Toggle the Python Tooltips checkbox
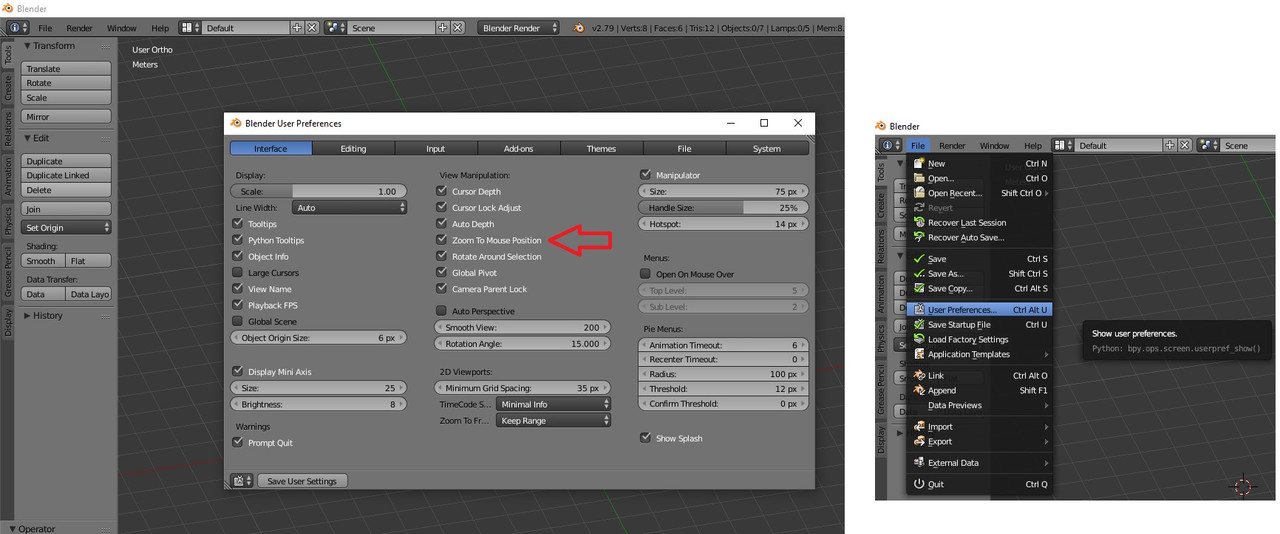The image size is (1280, 534). tap(238, 240)
